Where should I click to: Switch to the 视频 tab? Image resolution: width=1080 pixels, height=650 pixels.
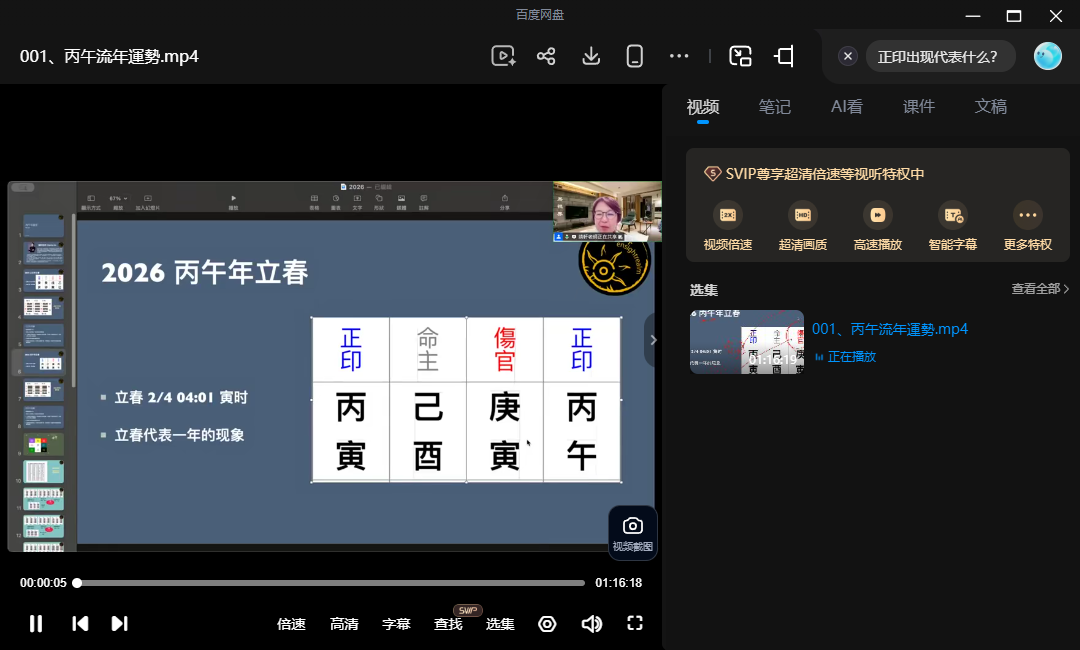click(x=703, y=107)
